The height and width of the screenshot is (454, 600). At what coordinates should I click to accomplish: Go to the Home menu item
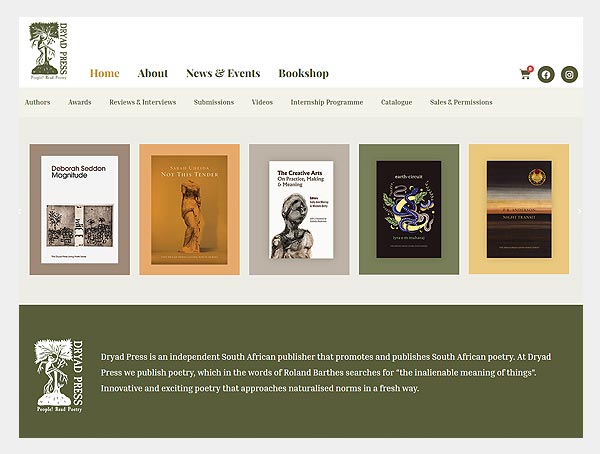[104, 73]
